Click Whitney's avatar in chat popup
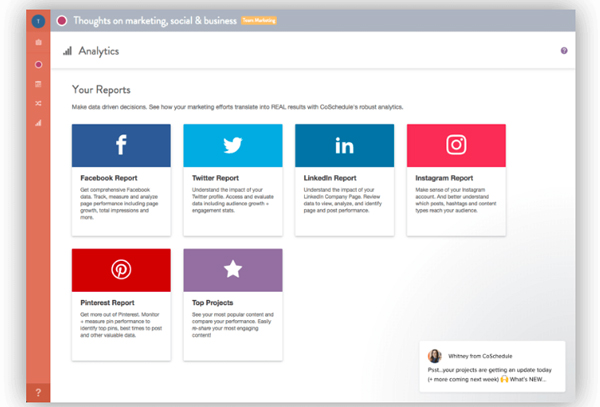Screen dimensions: 600x407 coord(435,356)
